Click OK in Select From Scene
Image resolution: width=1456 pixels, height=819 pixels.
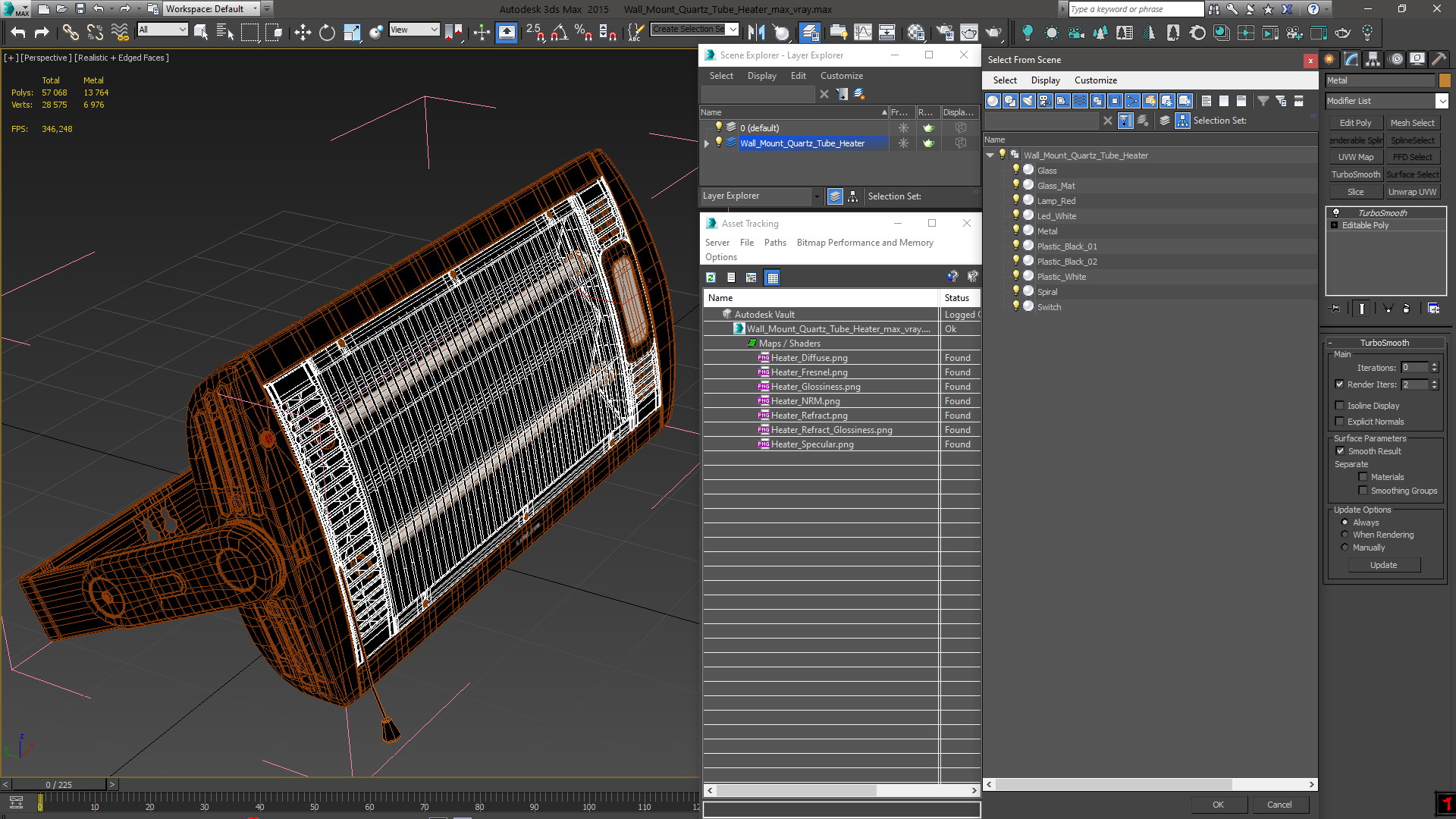[x=1218, y=805]
